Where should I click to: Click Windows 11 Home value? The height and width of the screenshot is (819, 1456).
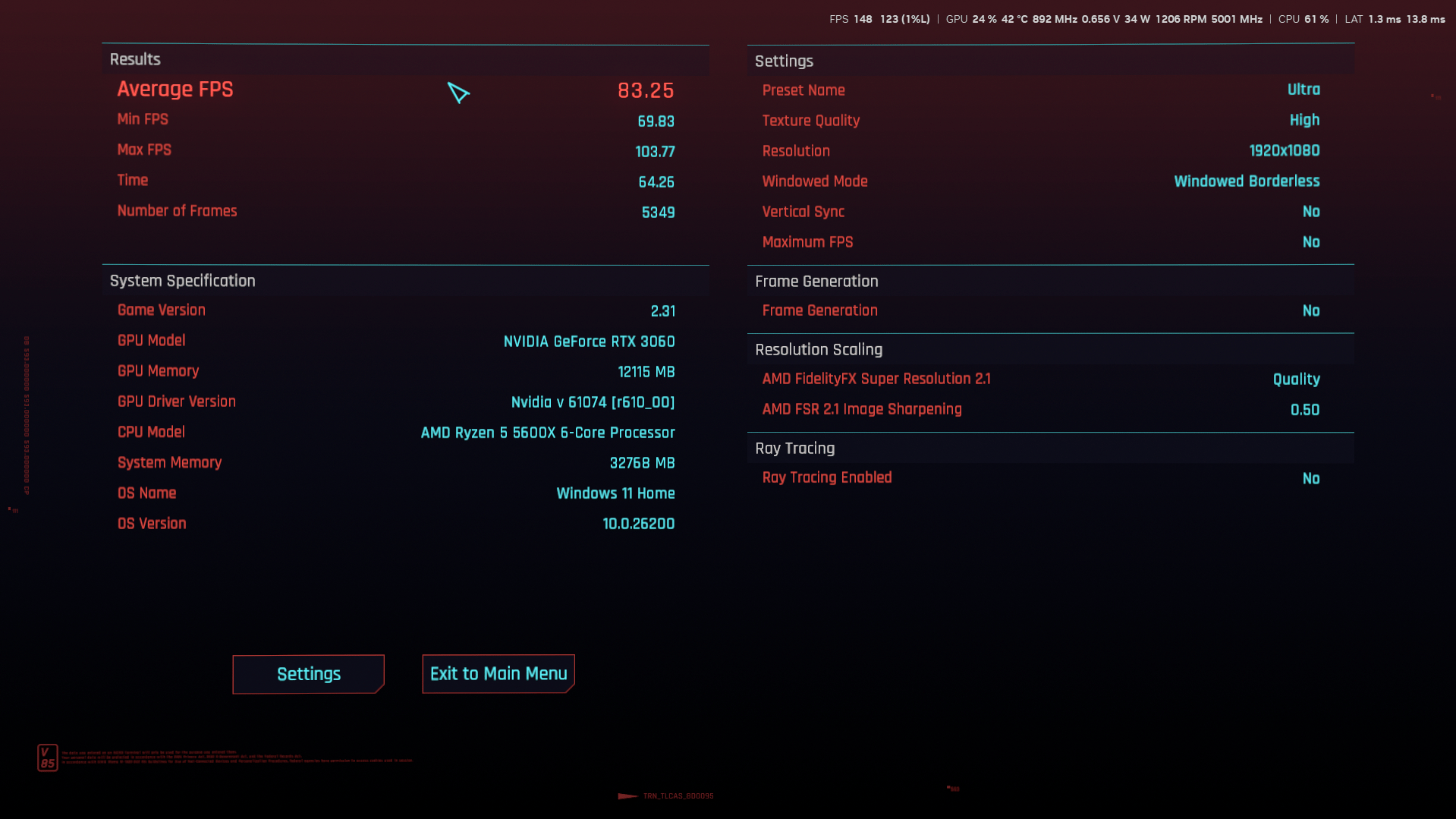point(615,493)
